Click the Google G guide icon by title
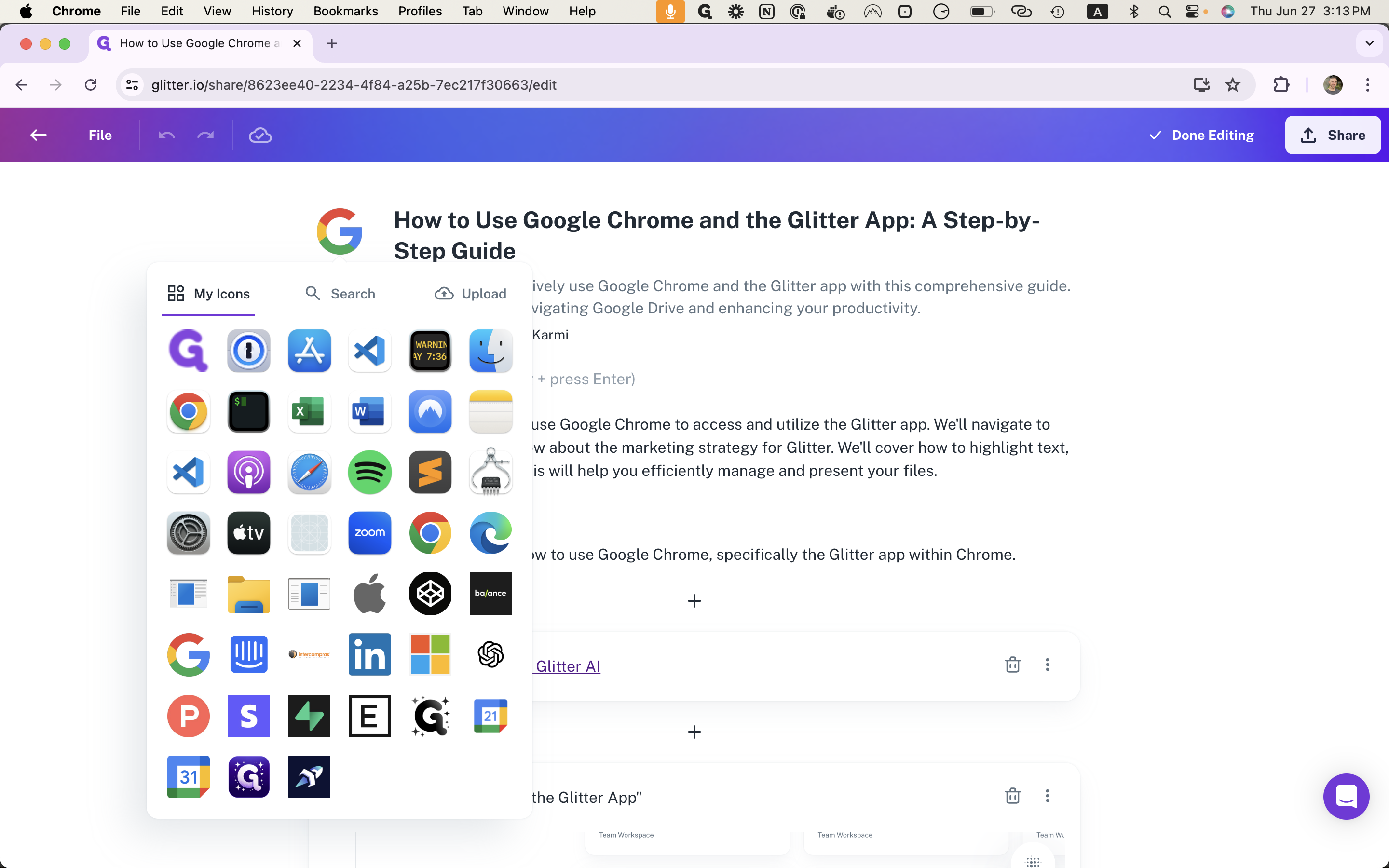This screenshot has width=1389, height=868. (x=339, y=231)
